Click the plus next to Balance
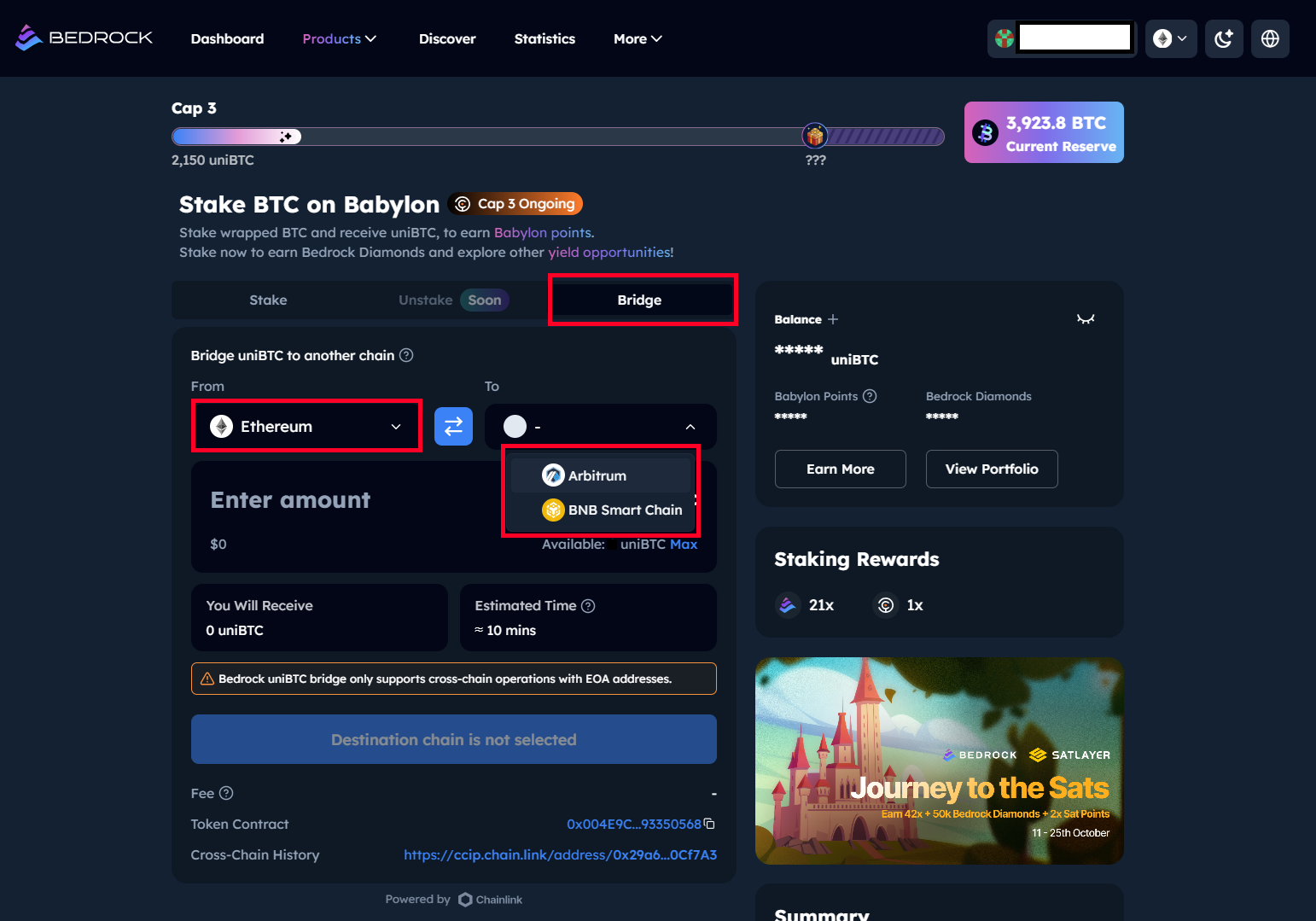The width and height of the screenshot is (1316, 921). tap(833, 319)
